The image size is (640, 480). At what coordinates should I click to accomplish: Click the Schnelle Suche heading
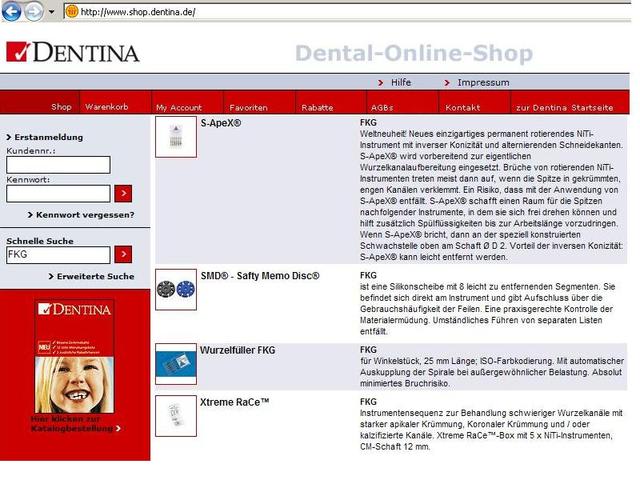pos(40,241)
